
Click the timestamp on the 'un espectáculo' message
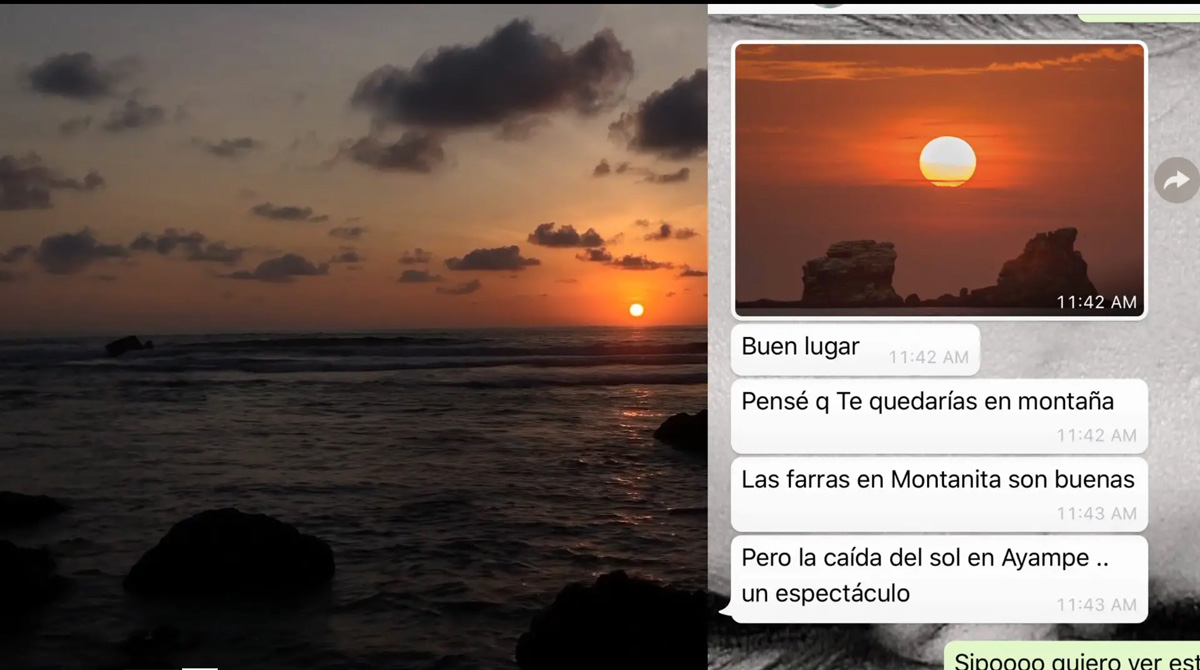1096,605
